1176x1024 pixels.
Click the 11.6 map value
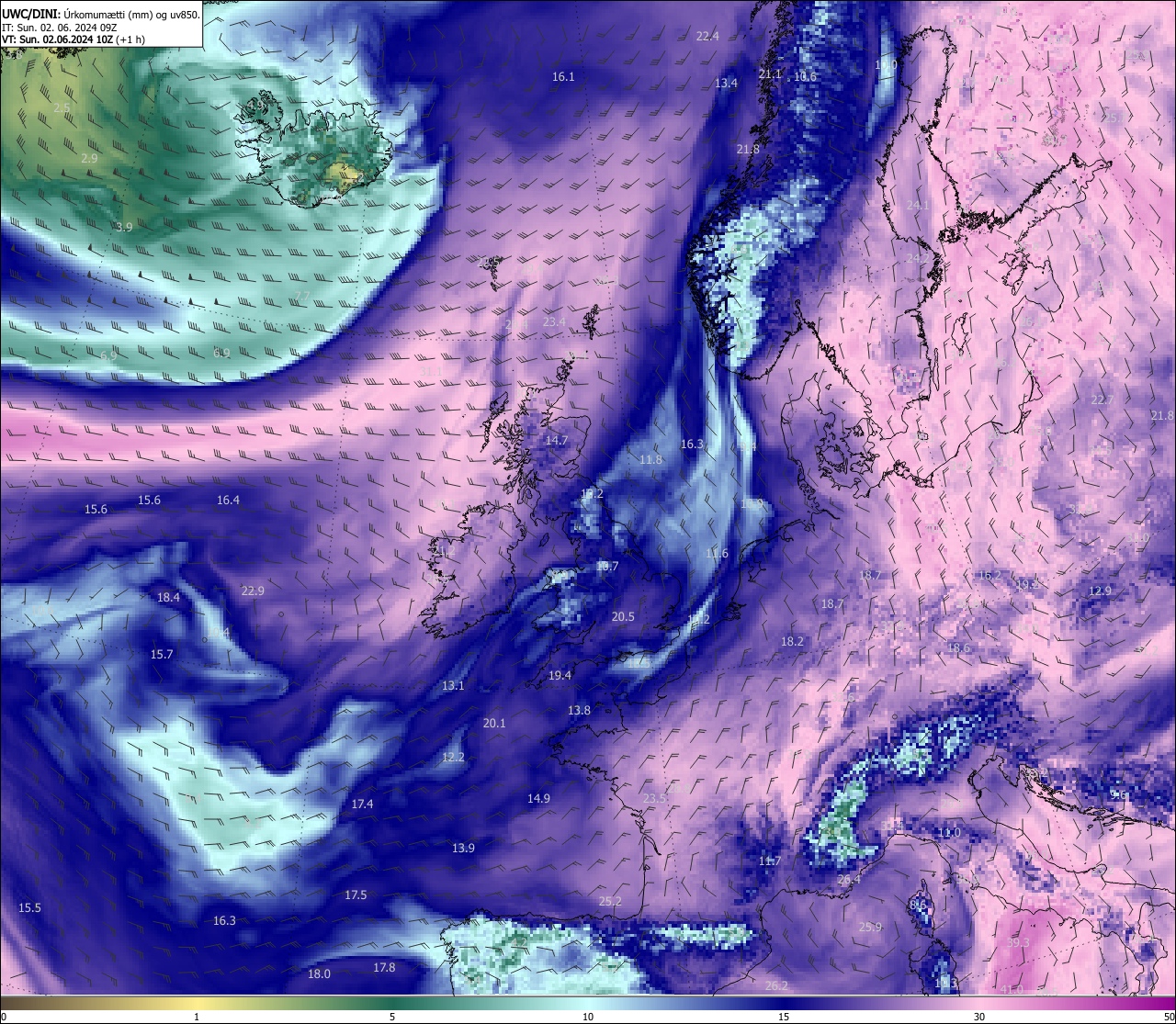point(717,553)
